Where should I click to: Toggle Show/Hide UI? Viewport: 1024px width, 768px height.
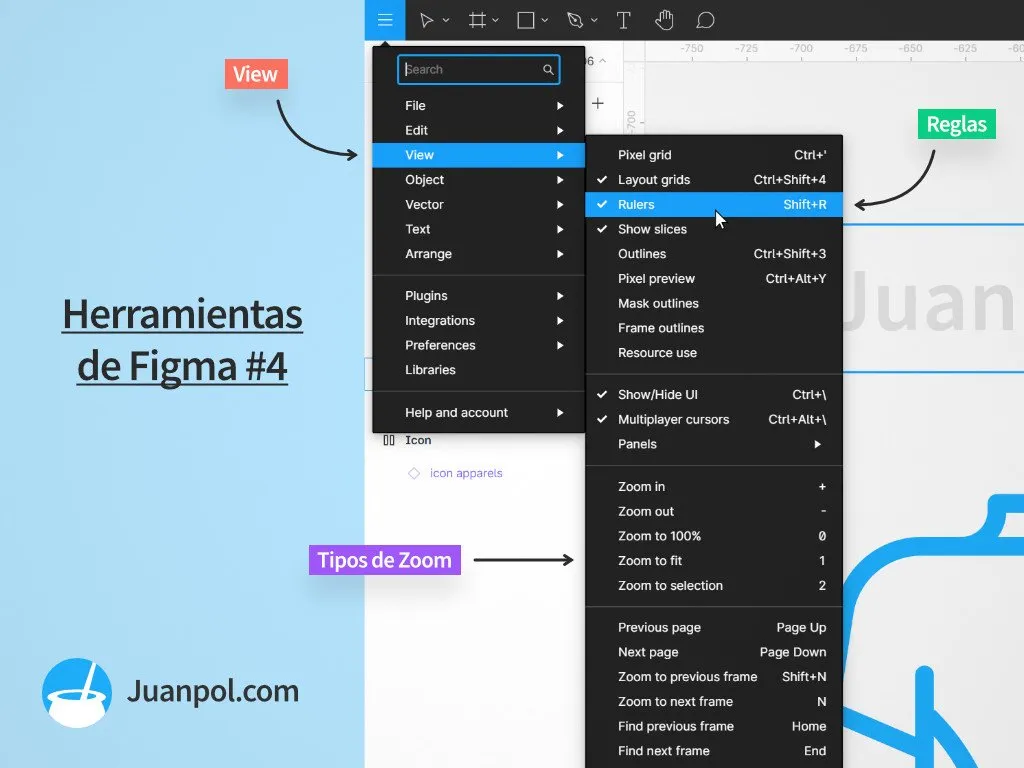pos(714,394)
